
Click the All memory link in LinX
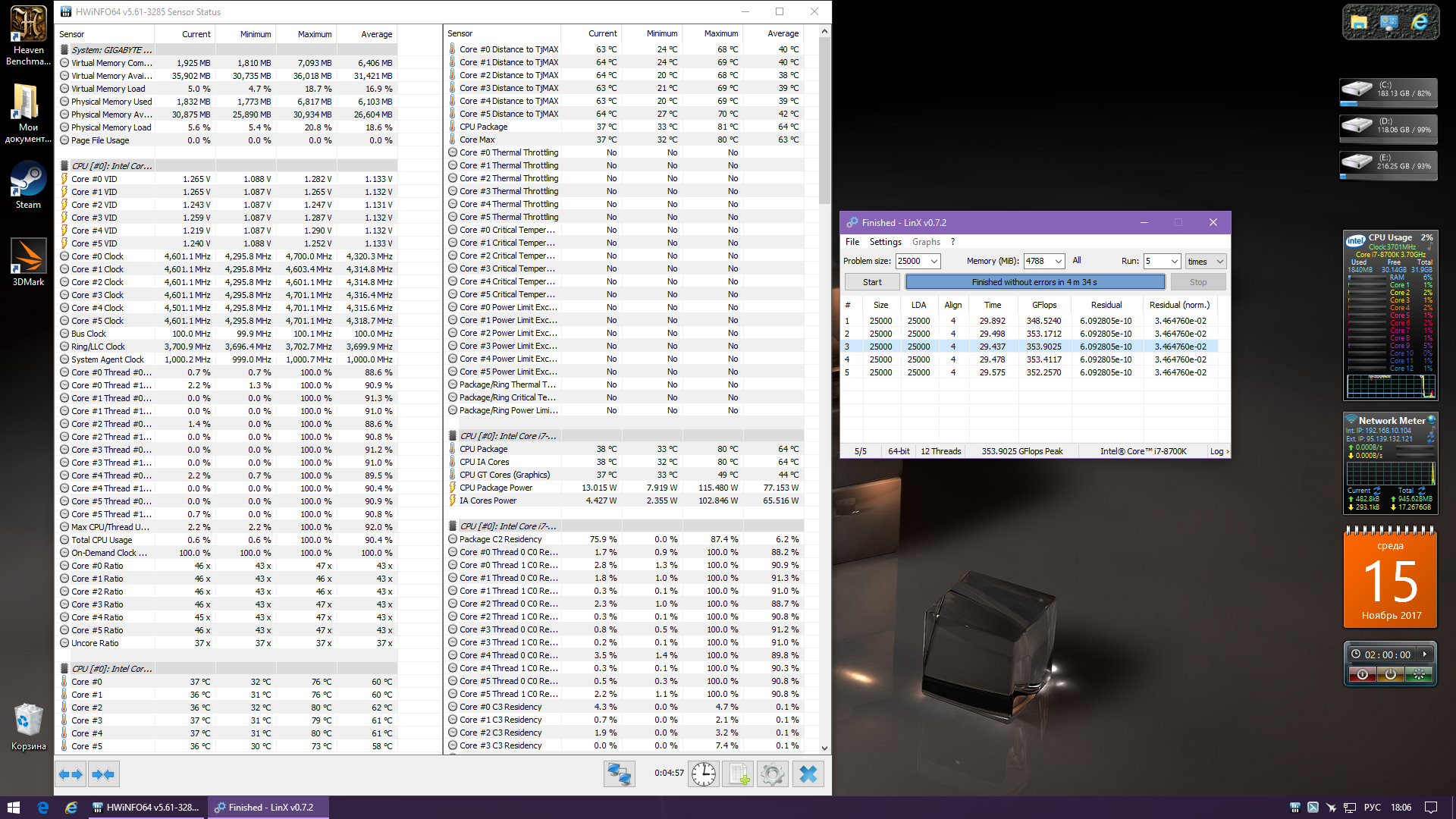(1076, 260)
